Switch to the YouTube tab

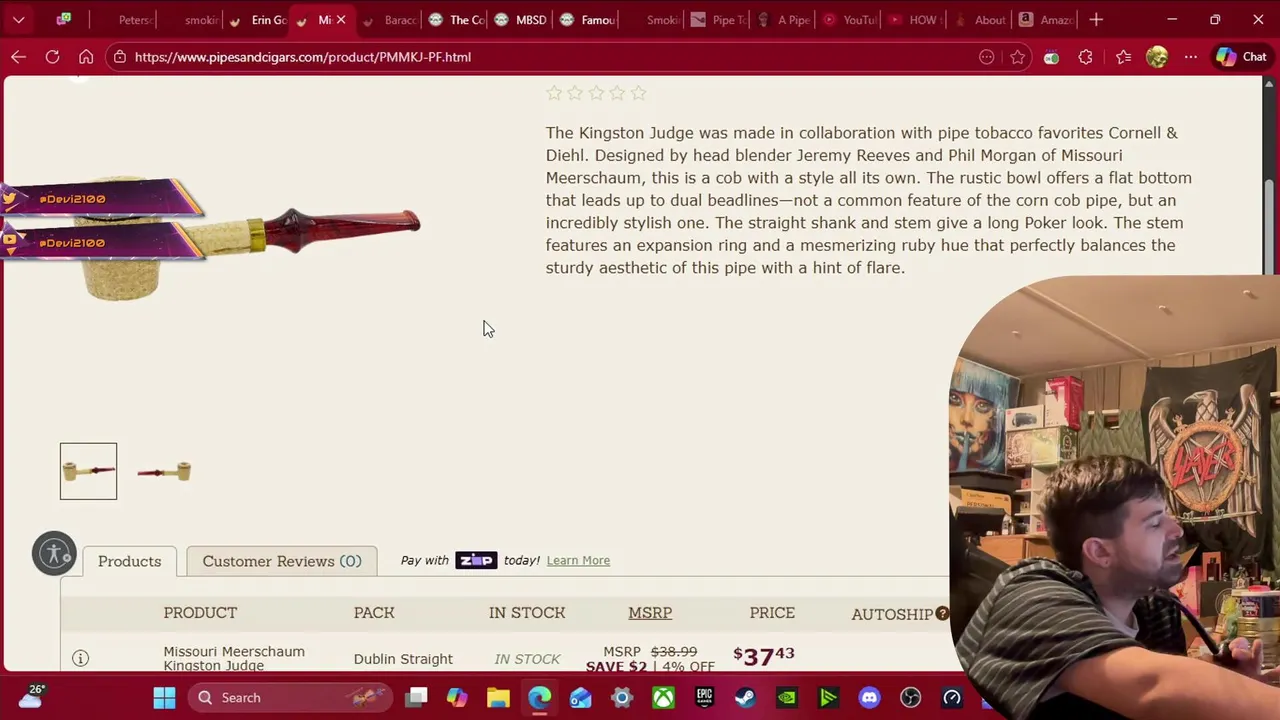tap(852, 19)
